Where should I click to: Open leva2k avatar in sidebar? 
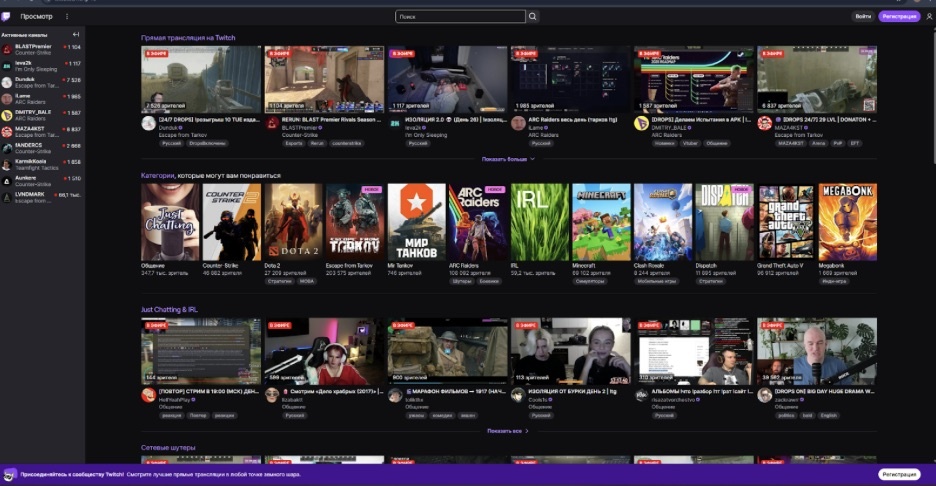coord(7,66)
